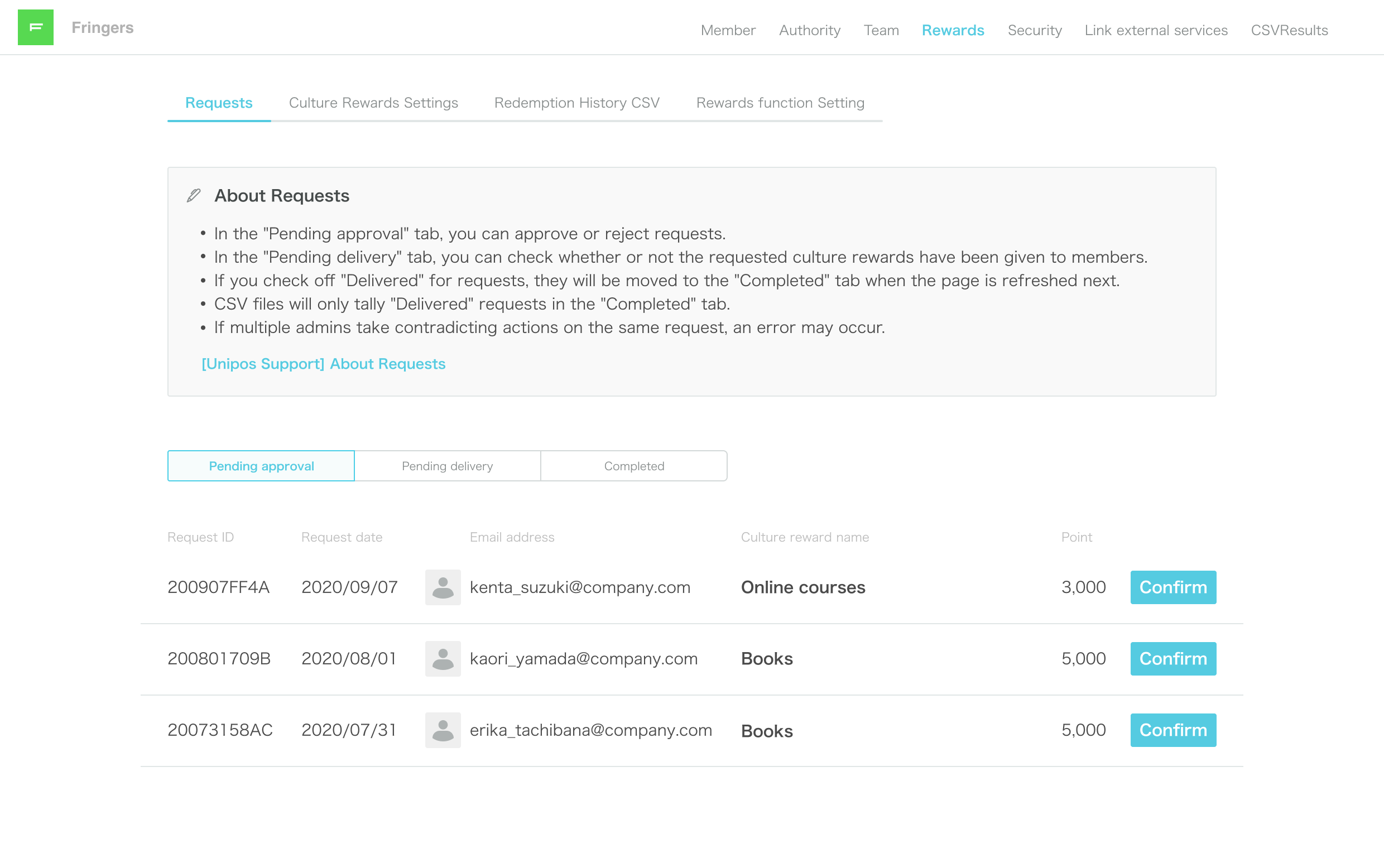This screenshot has width=1384, height=868.
Task: Go to the Team section
Action: point(881,30)
